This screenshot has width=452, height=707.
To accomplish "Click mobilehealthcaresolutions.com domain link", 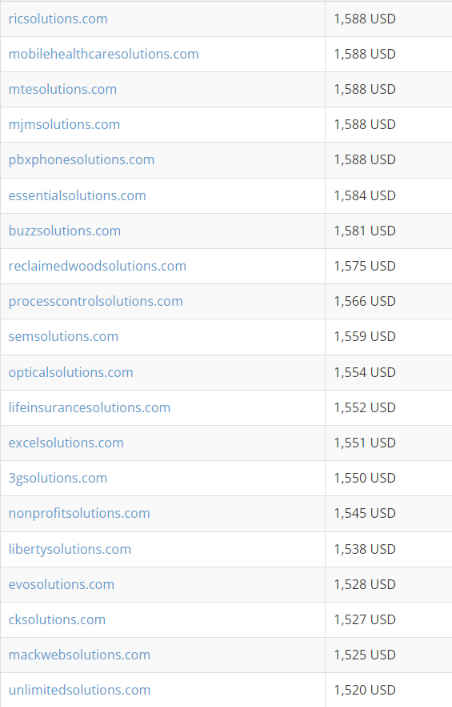I will point(103,54).
